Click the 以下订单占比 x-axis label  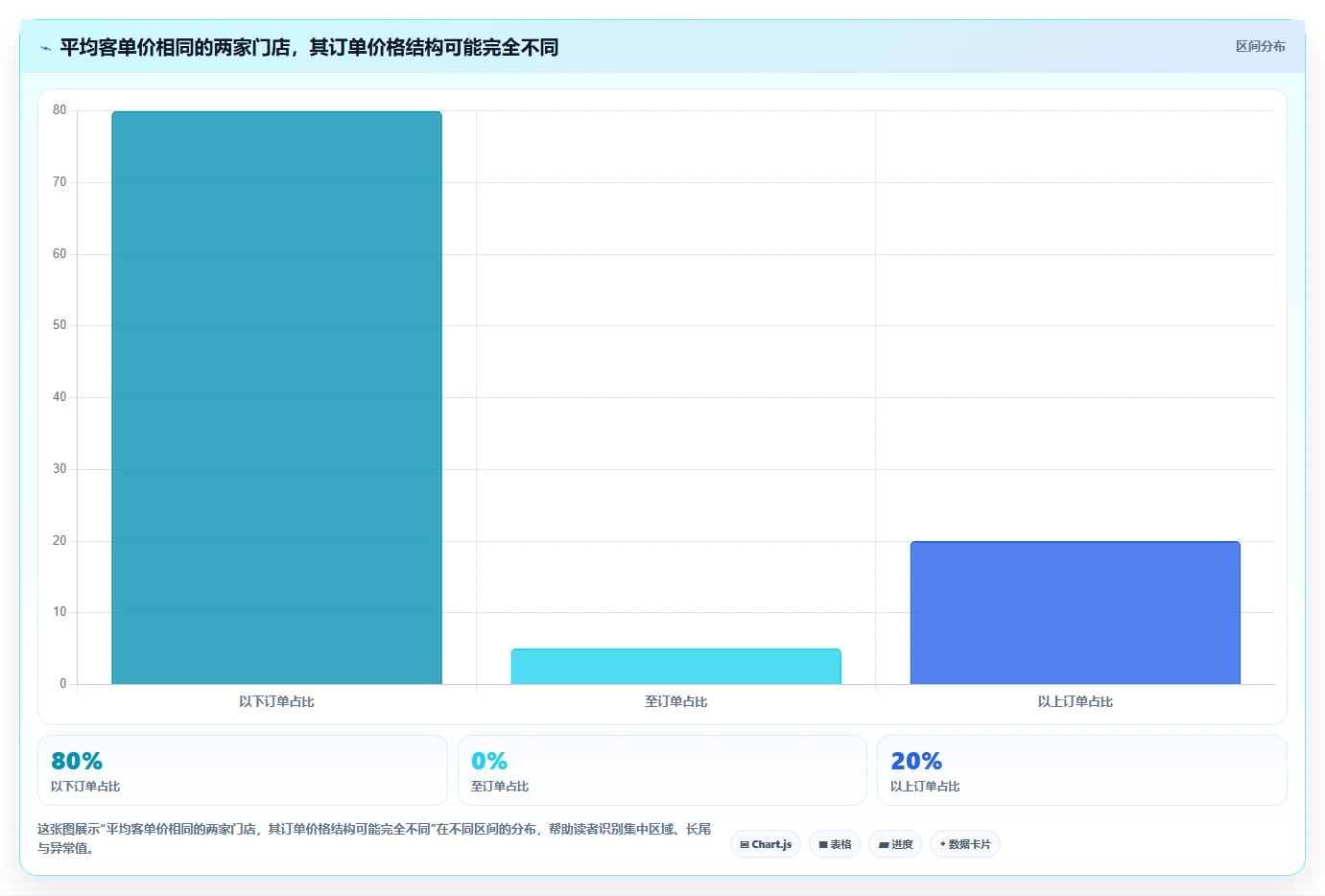pos(276,701)
